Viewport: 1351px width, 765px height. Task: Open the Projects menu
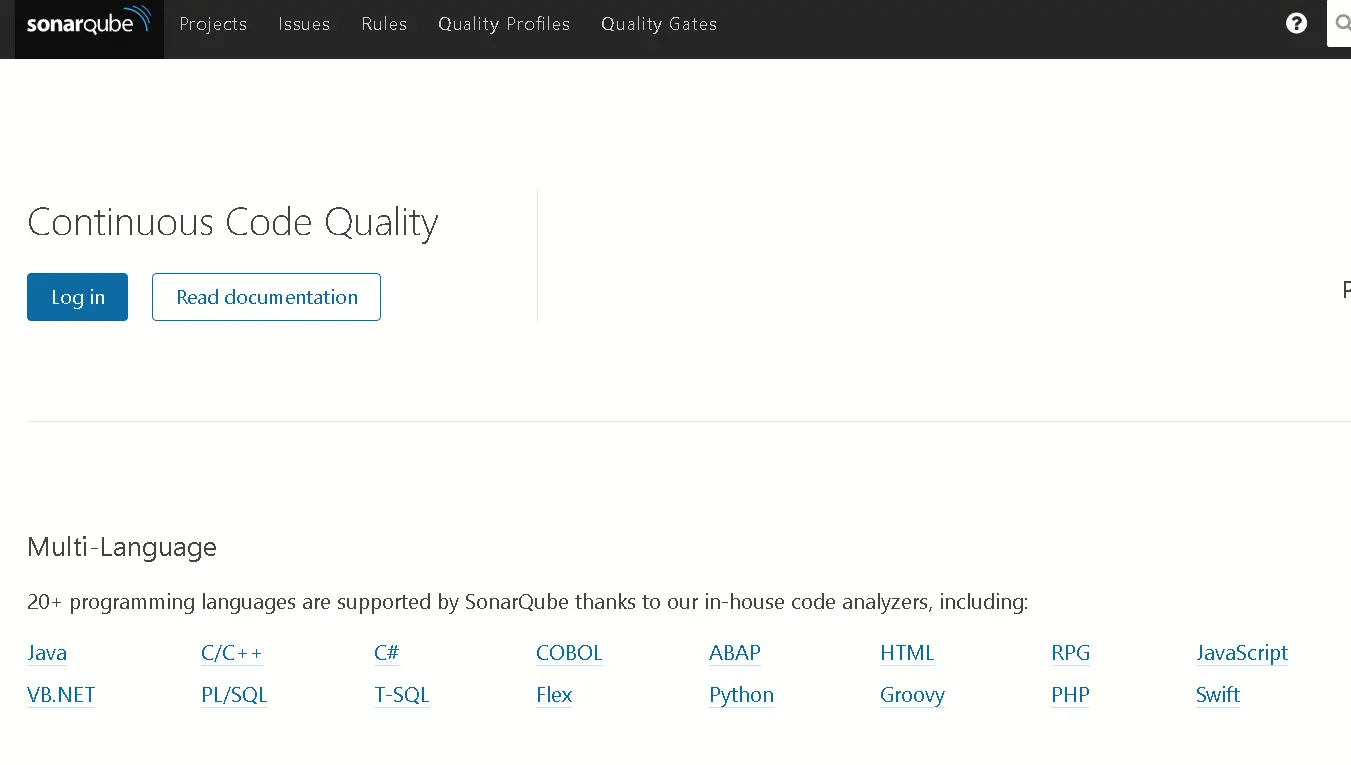[x=213, y=24]
